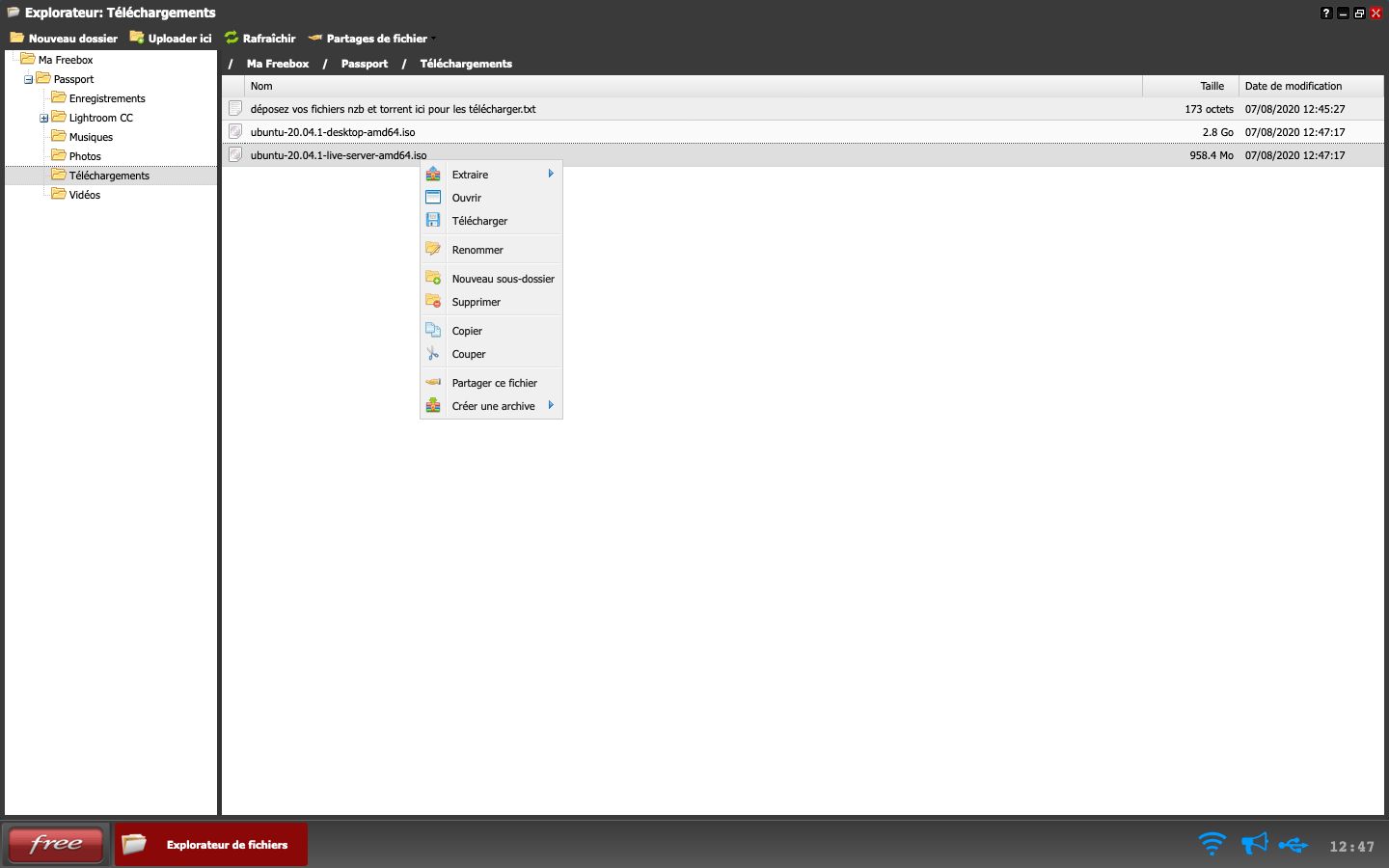1389x868 pixels.
Task: Click the Renommer pencil icon
Action: coord(433,249)
